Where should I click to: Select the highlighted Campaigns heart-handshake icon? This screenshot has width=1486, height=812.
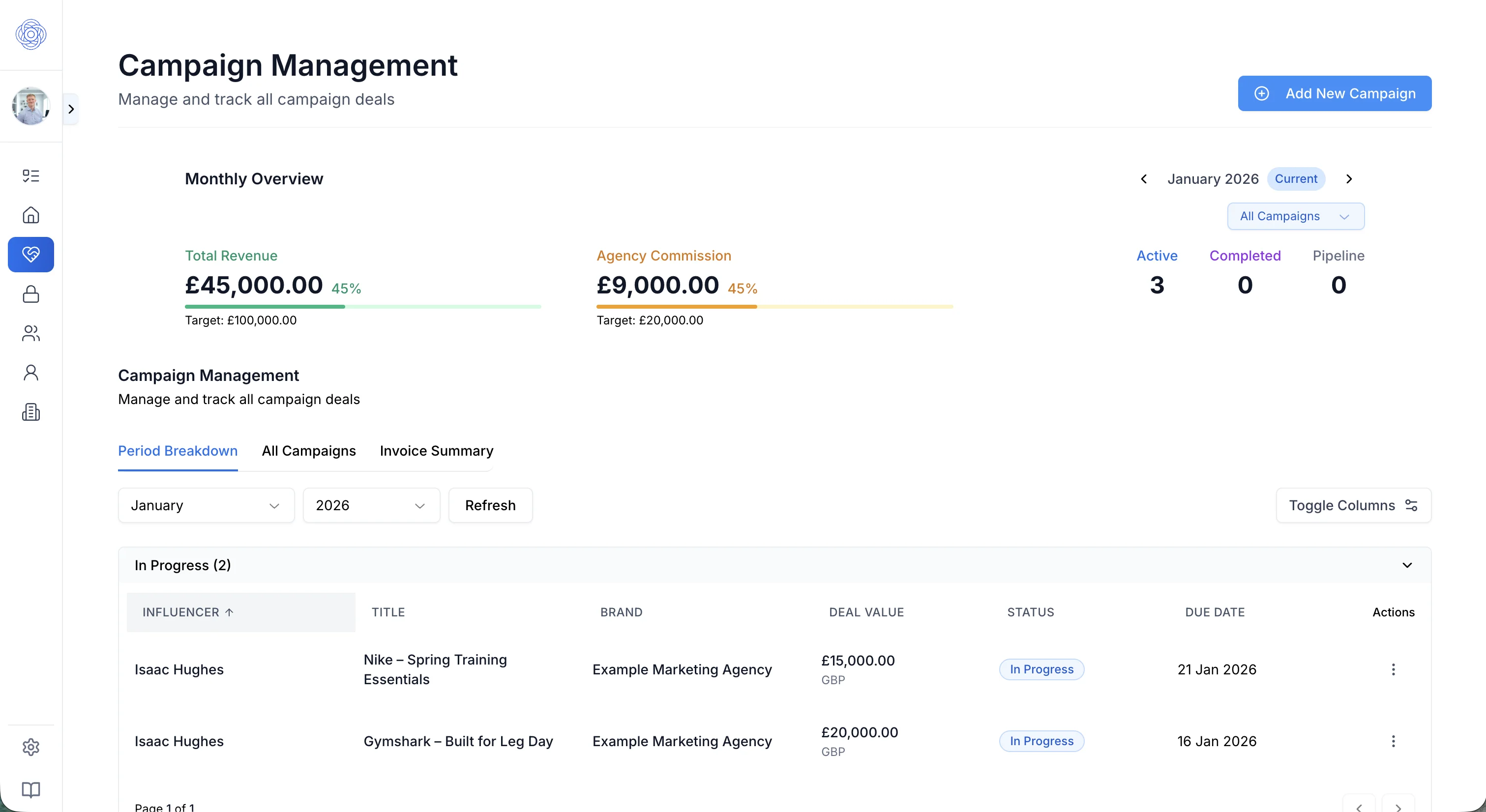coord(30,254)
